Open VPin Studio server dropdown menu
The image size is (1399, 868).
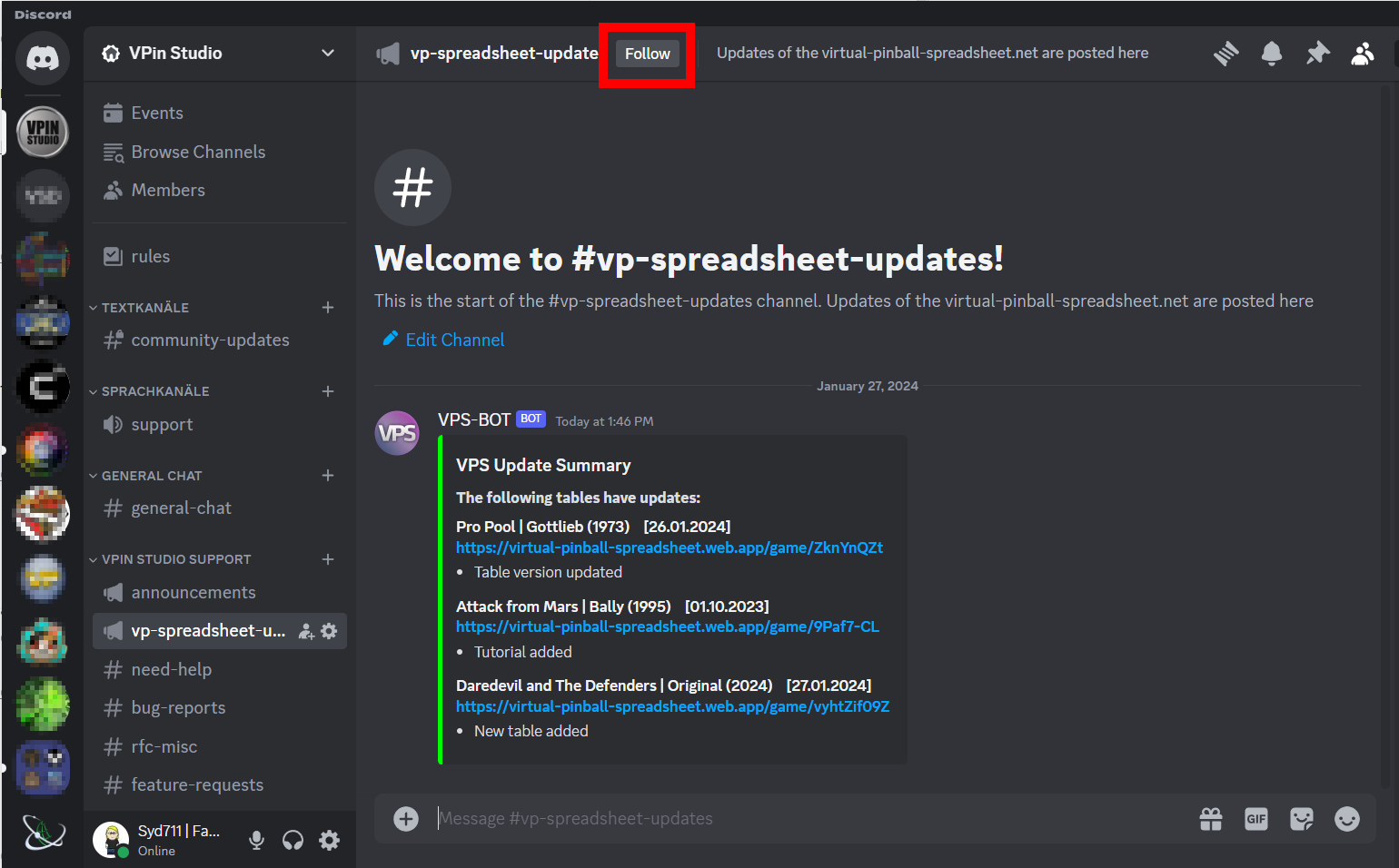click(328, 53)
